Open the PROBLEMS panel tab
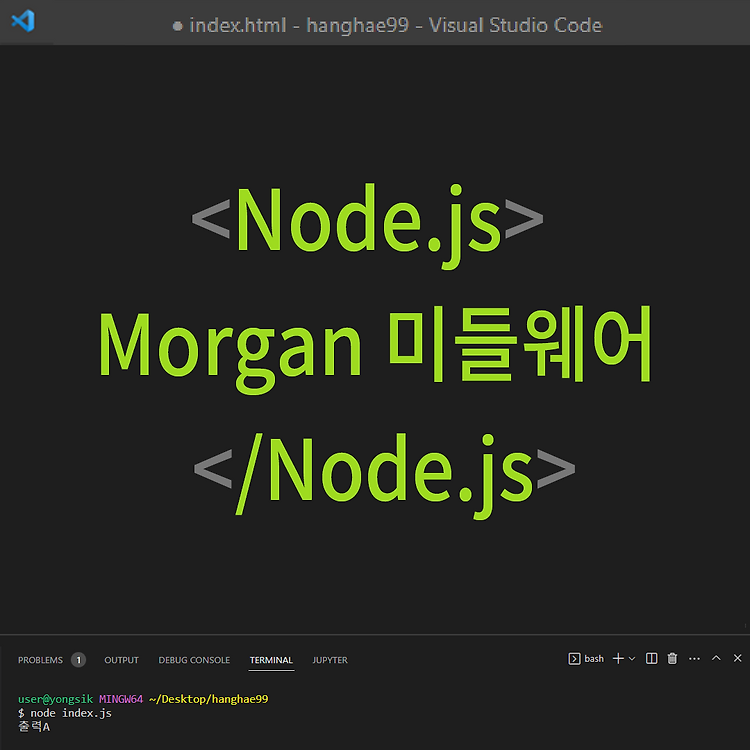Image resolution: width=750 pixels, height=750 pixels. click(x=40, y=660)
